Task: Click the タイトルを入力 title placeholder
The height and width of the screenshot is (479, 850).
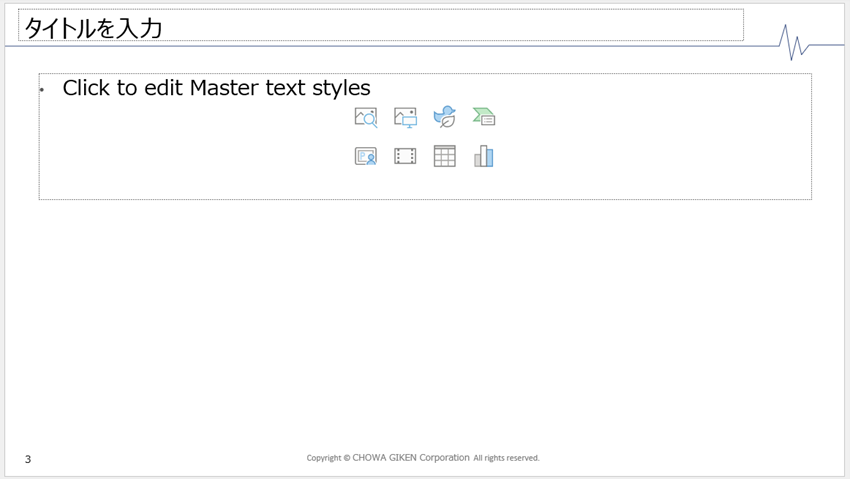Action: coord(92,28)
